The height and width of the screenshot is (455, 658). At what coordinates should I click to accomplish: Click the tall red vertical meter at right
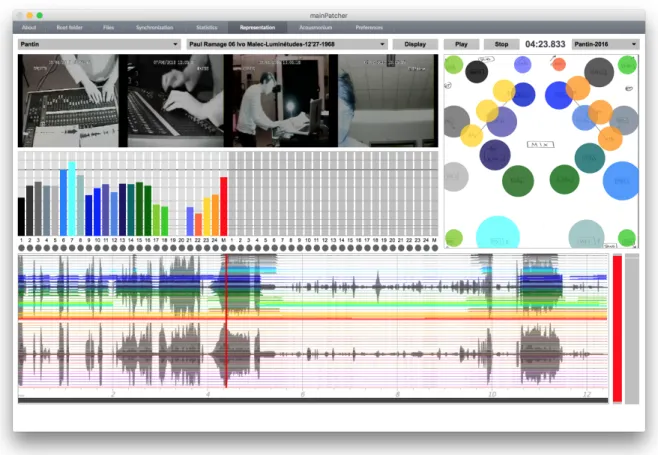[617, 329]
